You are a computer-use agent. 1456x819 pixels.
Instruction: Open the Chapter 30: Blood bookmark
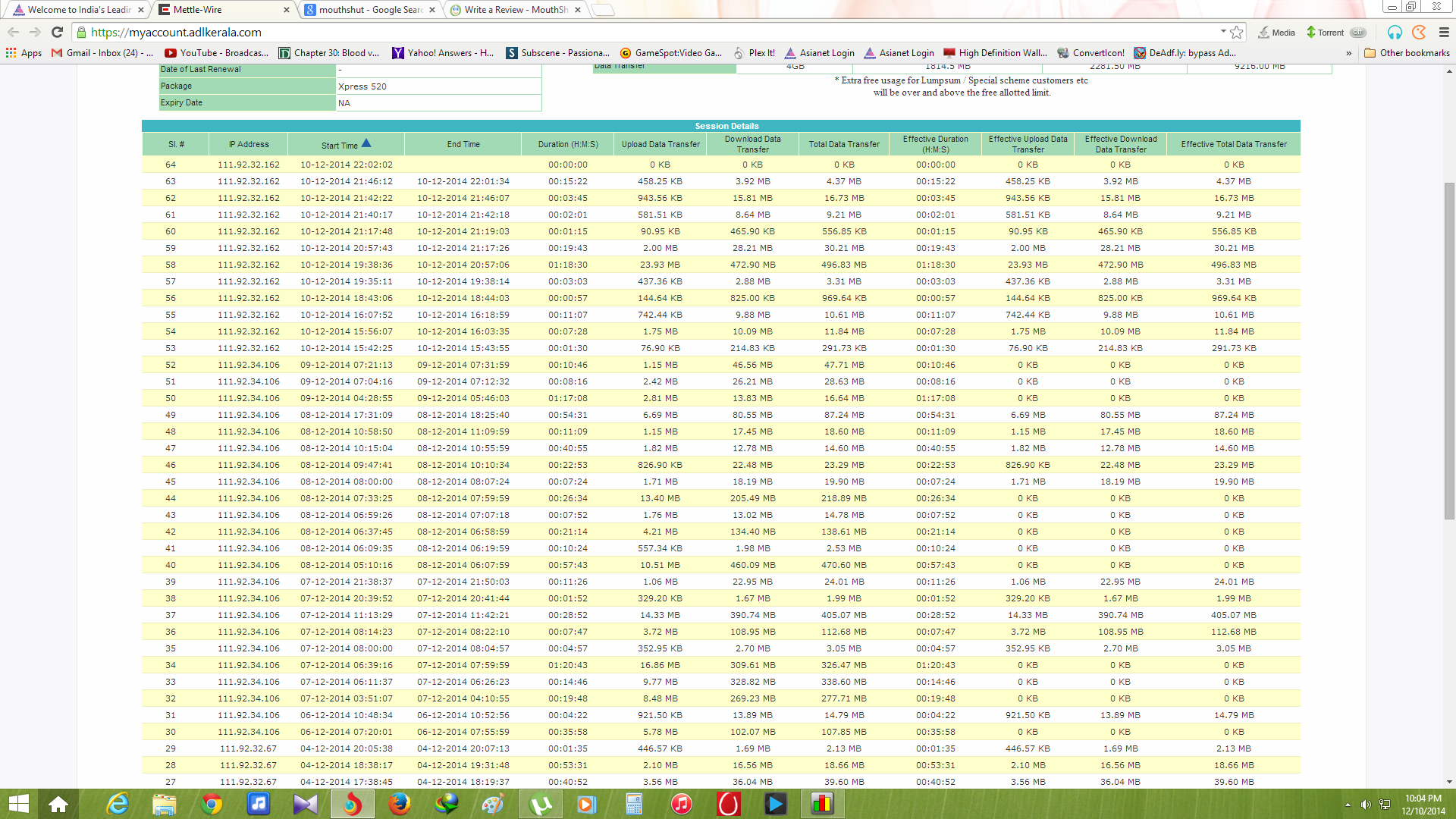(329, 53)
